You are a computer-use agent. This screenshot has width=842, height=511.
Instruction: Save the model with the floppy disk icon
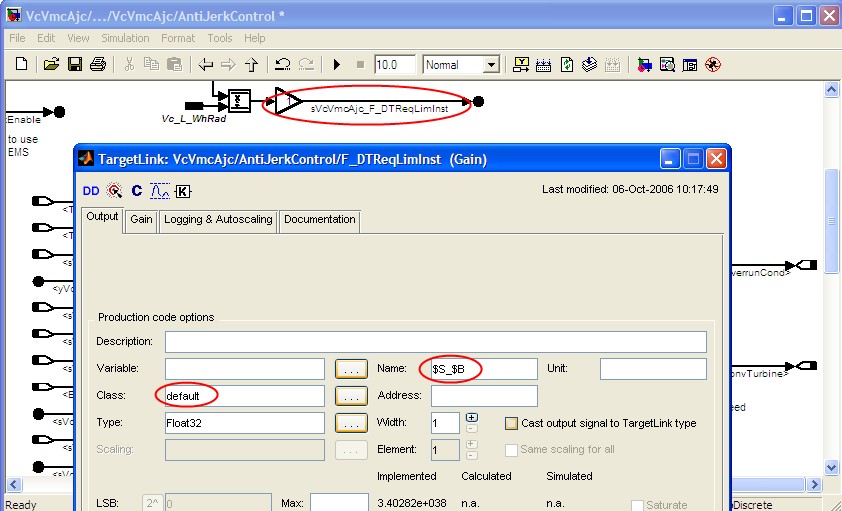coord(74,65)
